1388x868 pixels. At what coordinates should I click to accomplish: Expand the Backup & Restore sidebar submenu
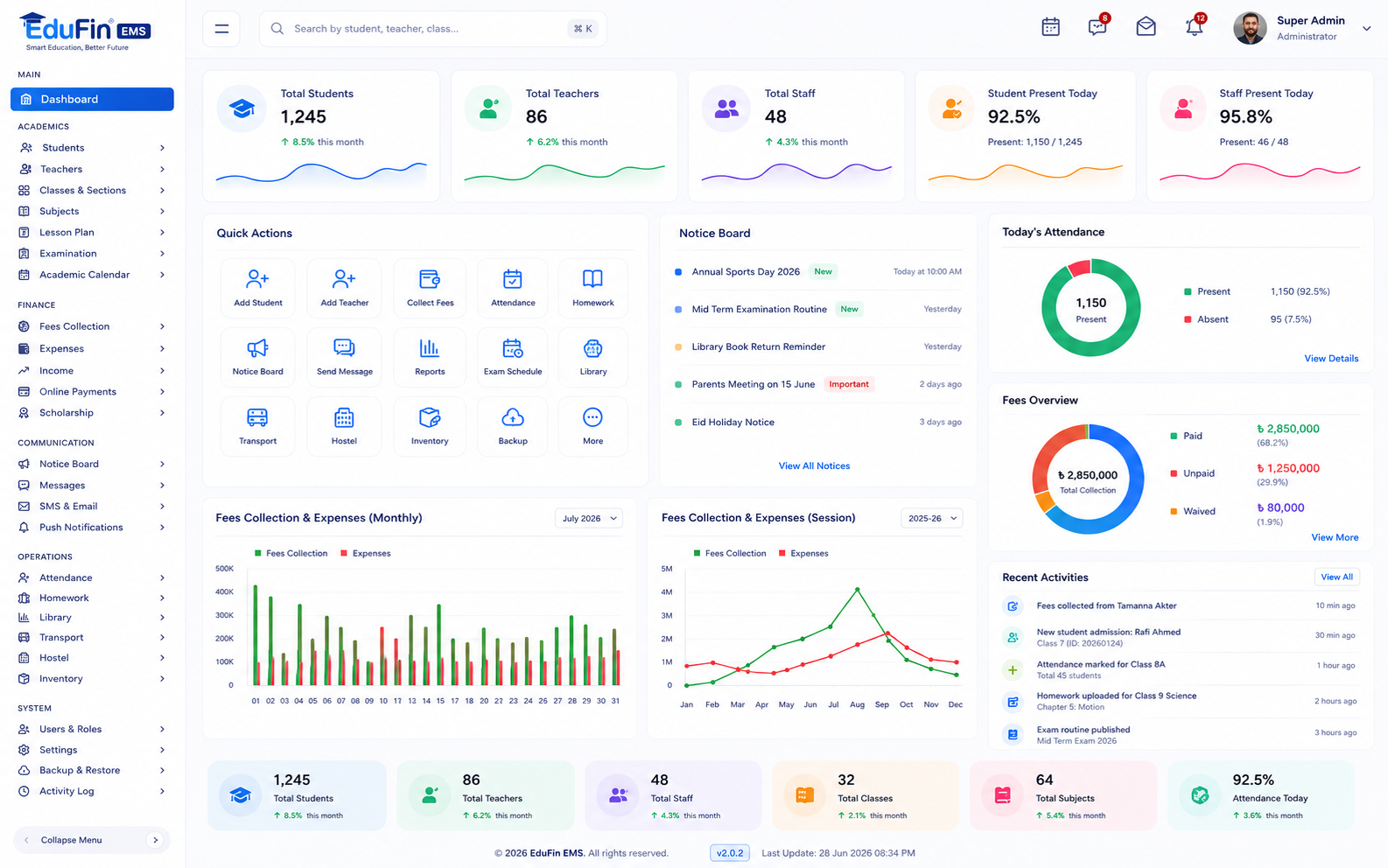(x=163, y=771)
